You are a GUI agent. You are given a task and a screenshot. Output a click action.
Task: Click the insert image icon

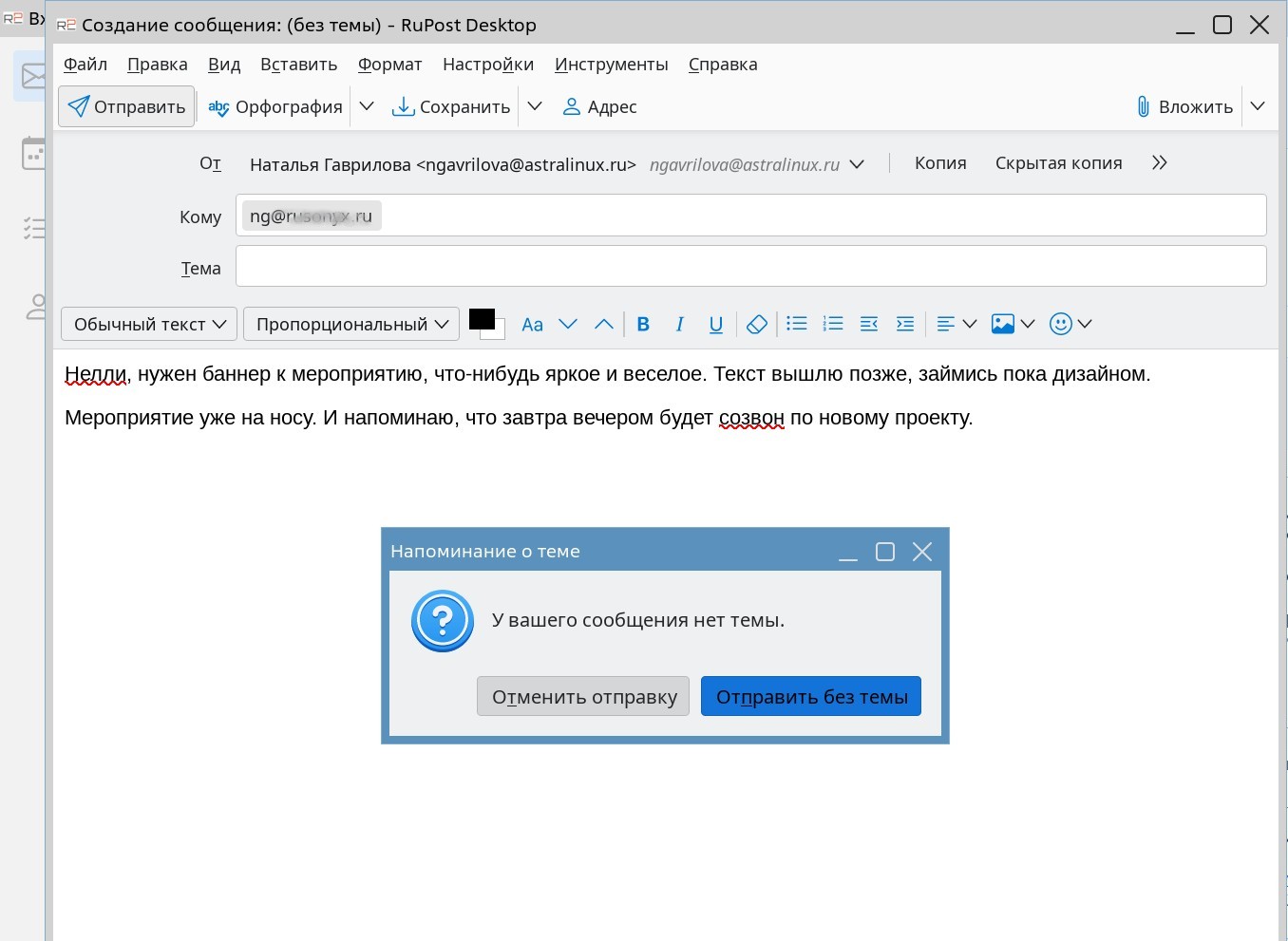pyautogui.click(x=1003, y=324)
